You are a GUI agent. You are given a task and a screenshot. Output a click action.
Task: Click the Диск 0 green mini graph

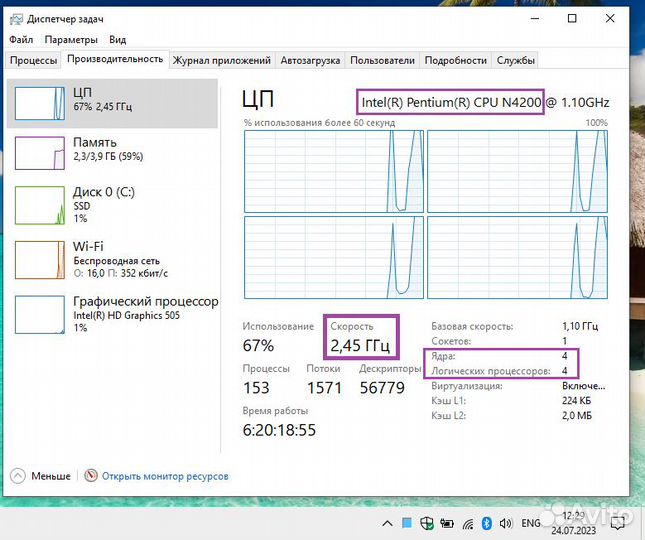(40, 205)
